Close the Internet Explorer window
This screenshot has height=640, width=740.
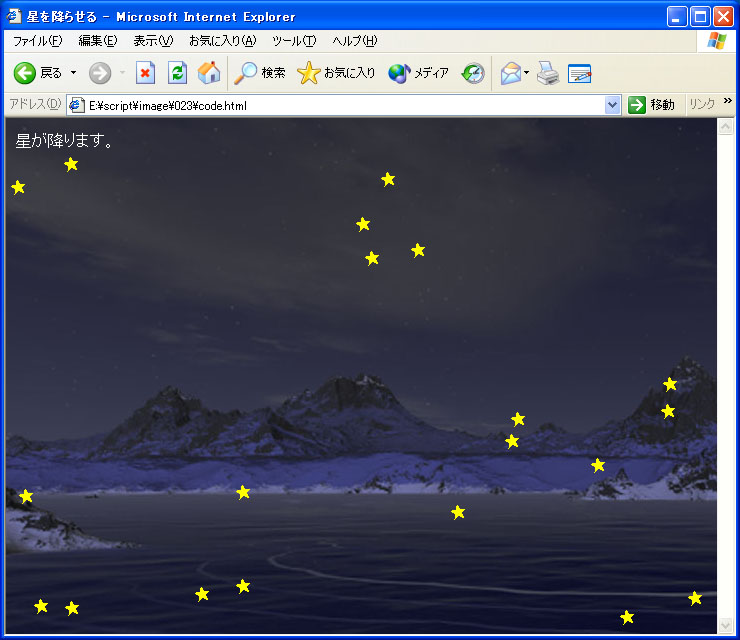coord(723,17)
